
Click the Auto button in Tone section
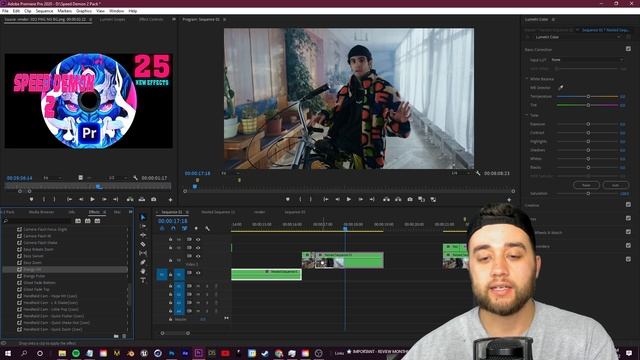(x=616, y=185)
